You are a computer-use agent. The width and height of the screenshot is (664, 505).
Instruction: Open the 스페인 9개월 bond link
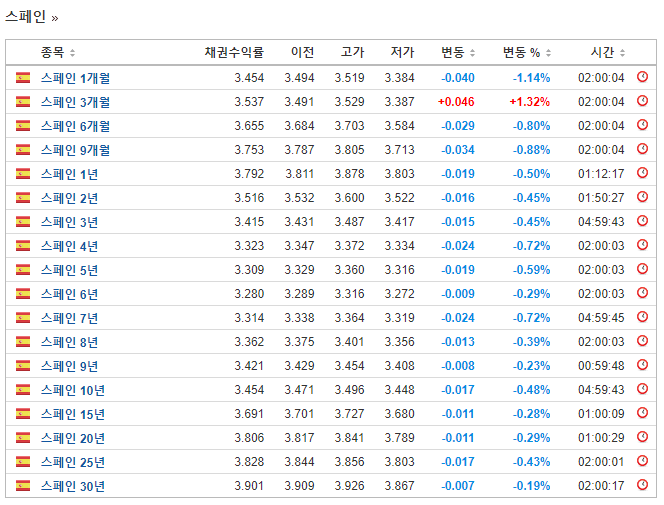click(75, 150)
